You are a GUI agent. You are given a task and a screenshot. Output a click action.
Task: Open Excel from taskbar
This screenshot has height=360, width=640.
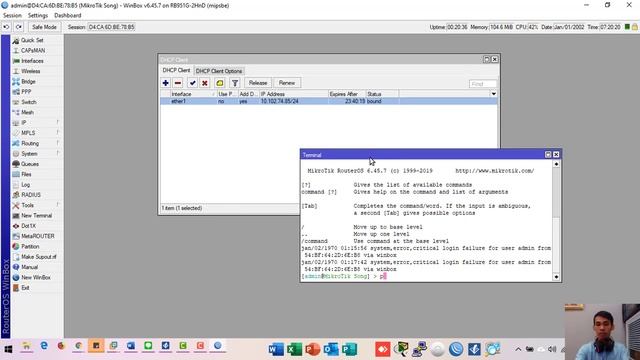pyautogui.click(x=294, y=349)
